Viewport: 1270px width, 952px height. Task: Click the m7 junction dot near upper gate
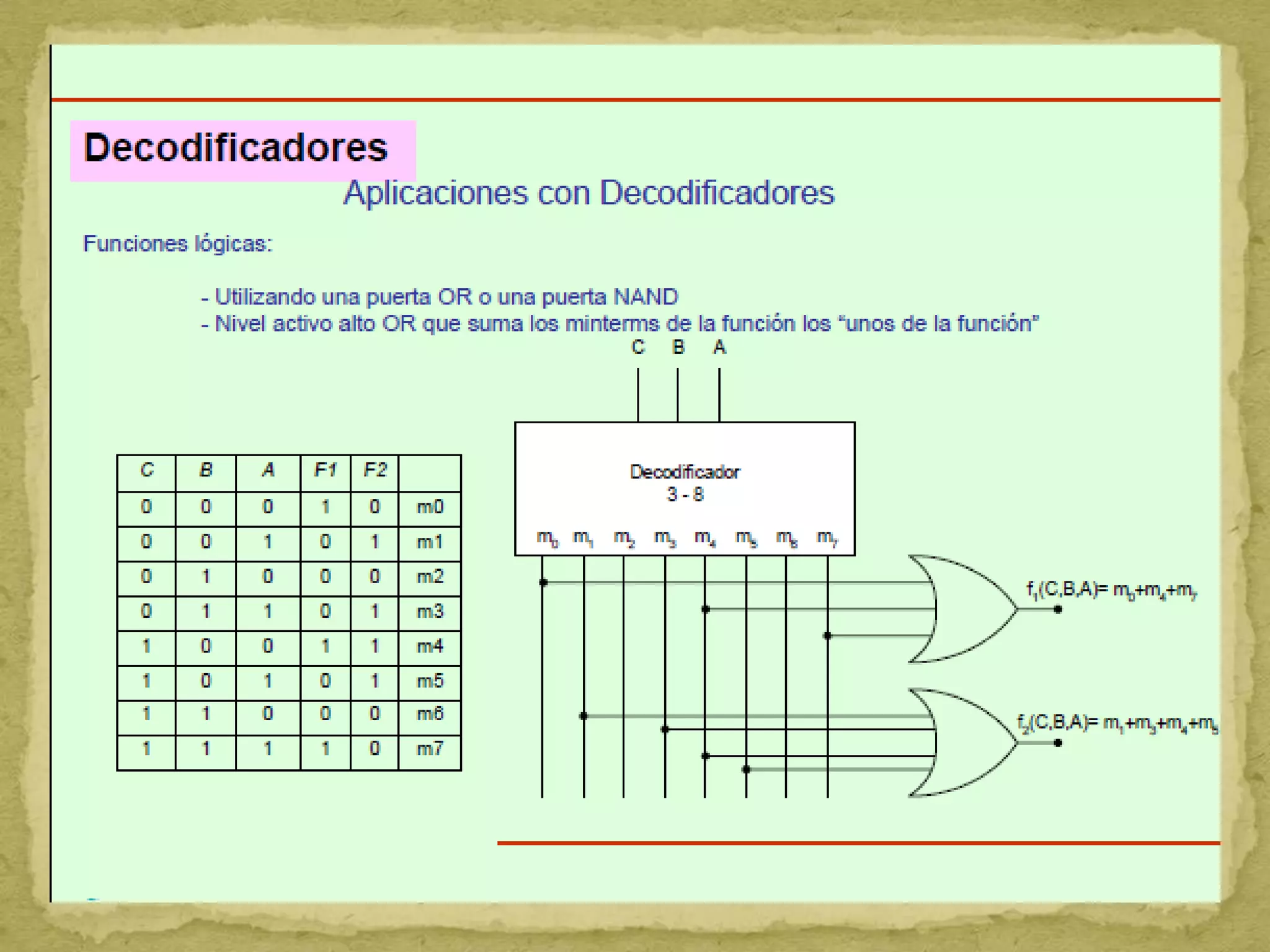(x=827, y=635)
